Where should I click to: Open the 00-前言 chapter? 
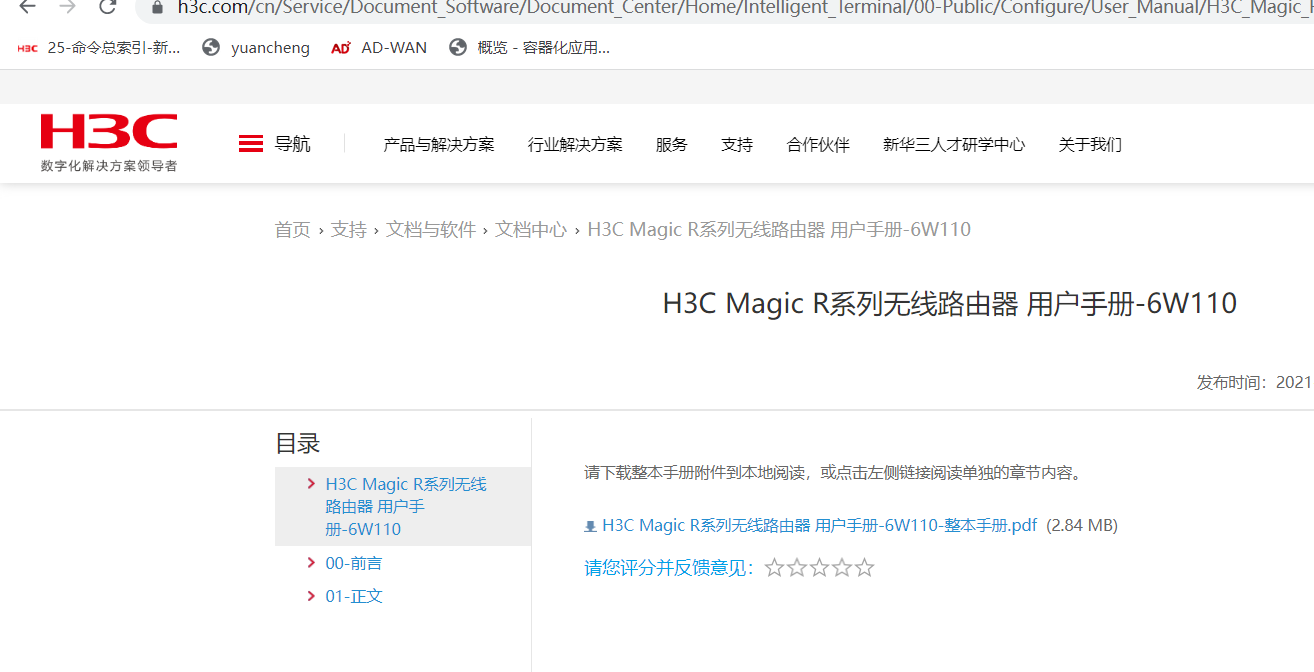354,563
